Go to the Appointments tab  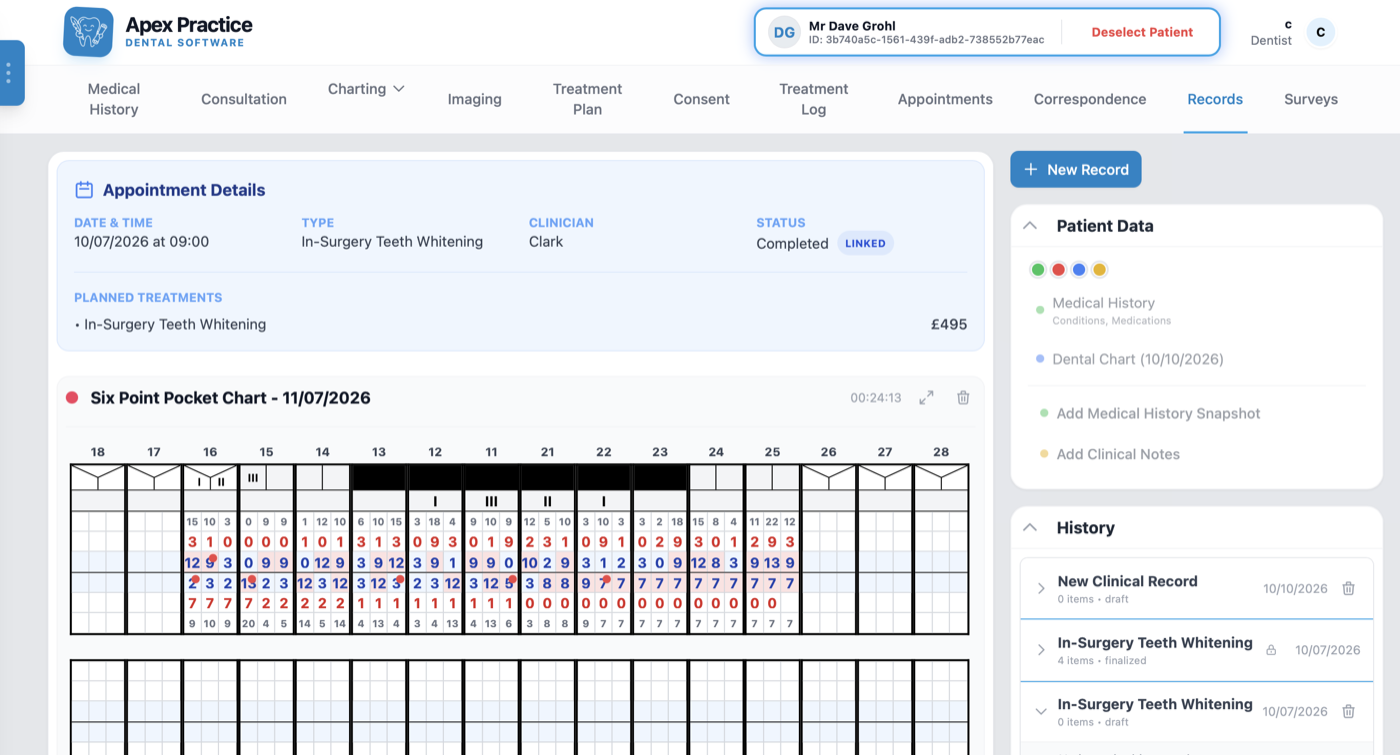945,99
